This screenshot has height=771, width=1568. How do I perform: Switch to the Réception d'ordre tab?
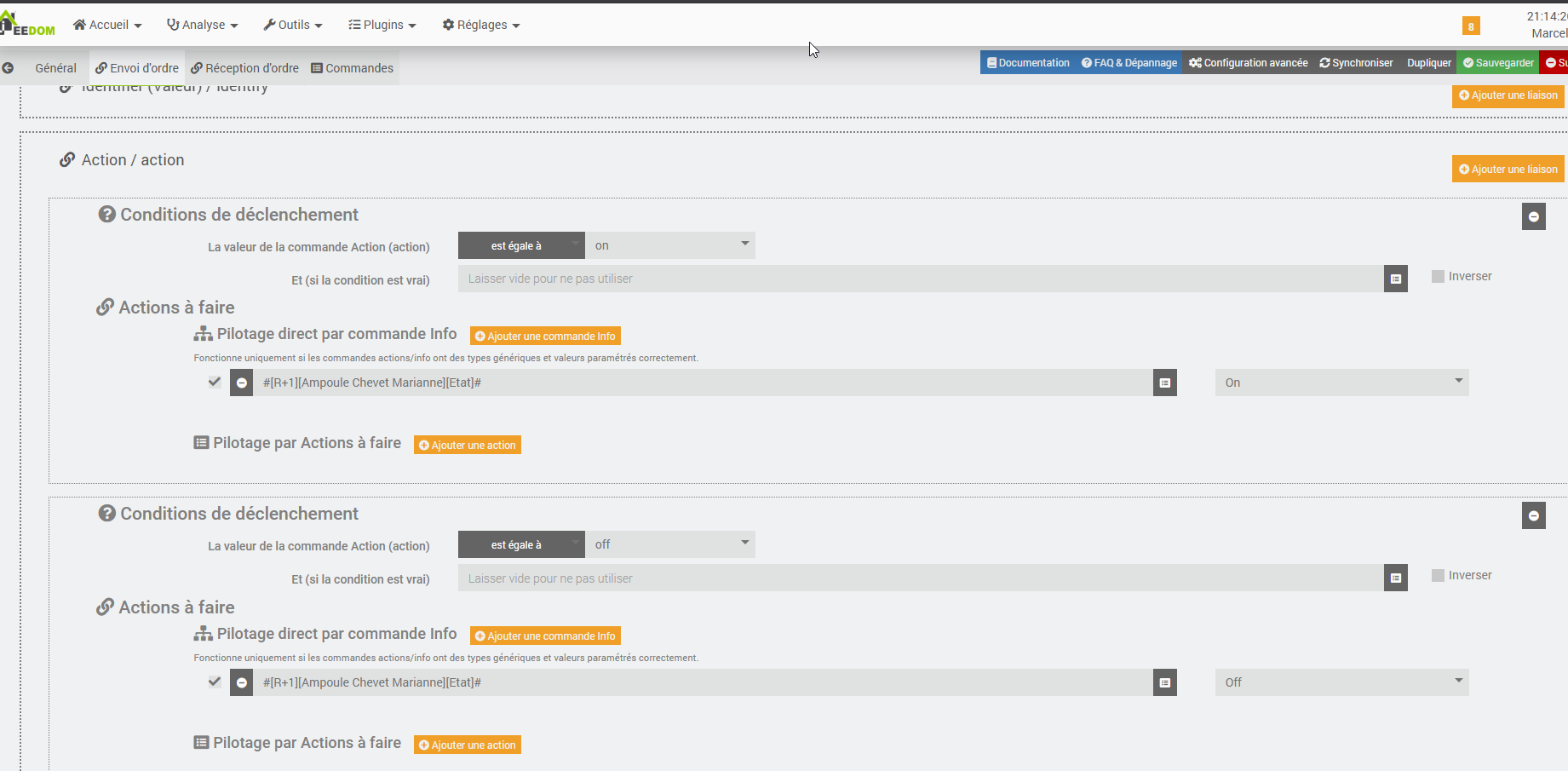click(x=244, y=68)
